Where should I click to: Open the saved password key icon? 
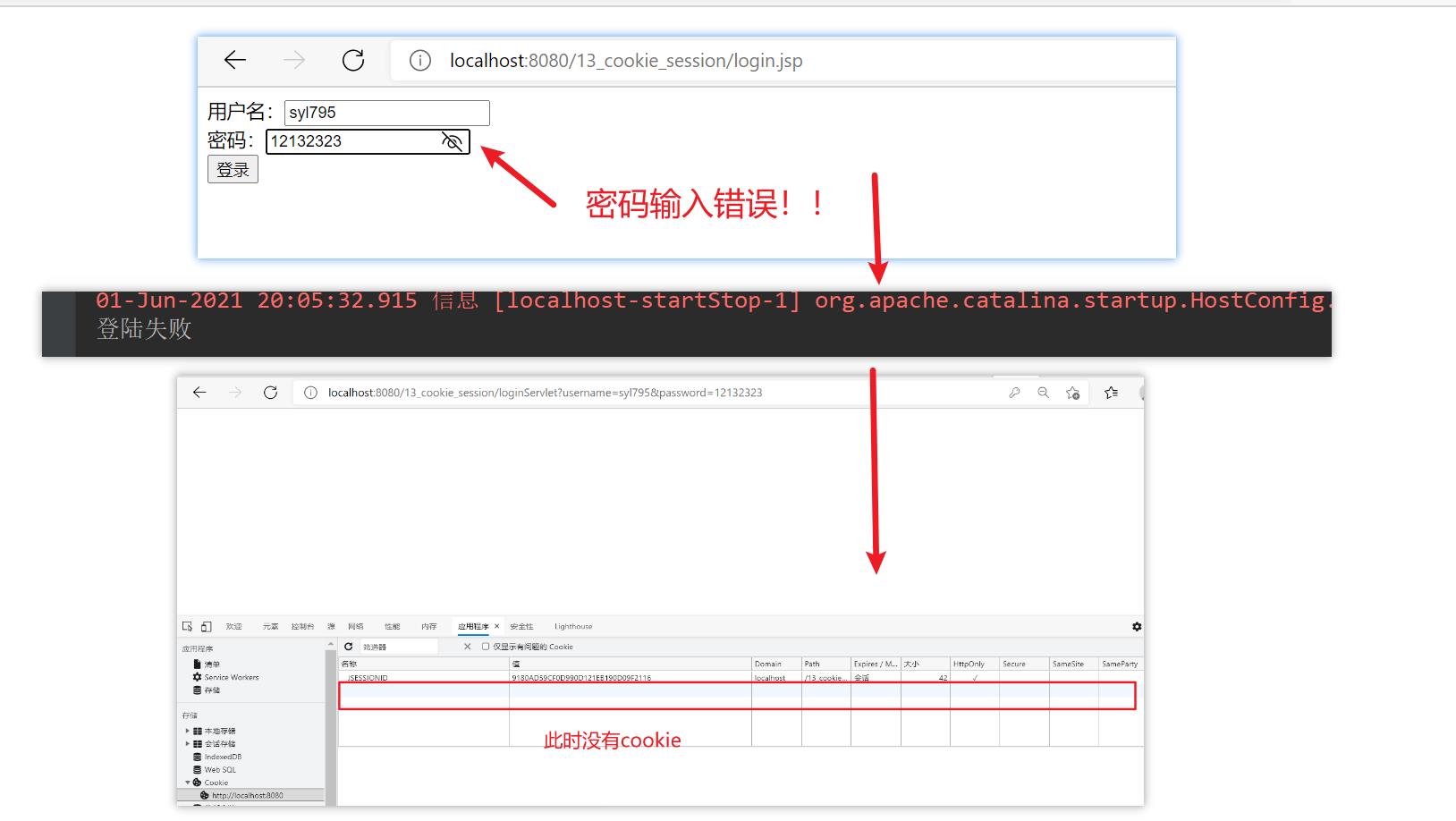1014,393
